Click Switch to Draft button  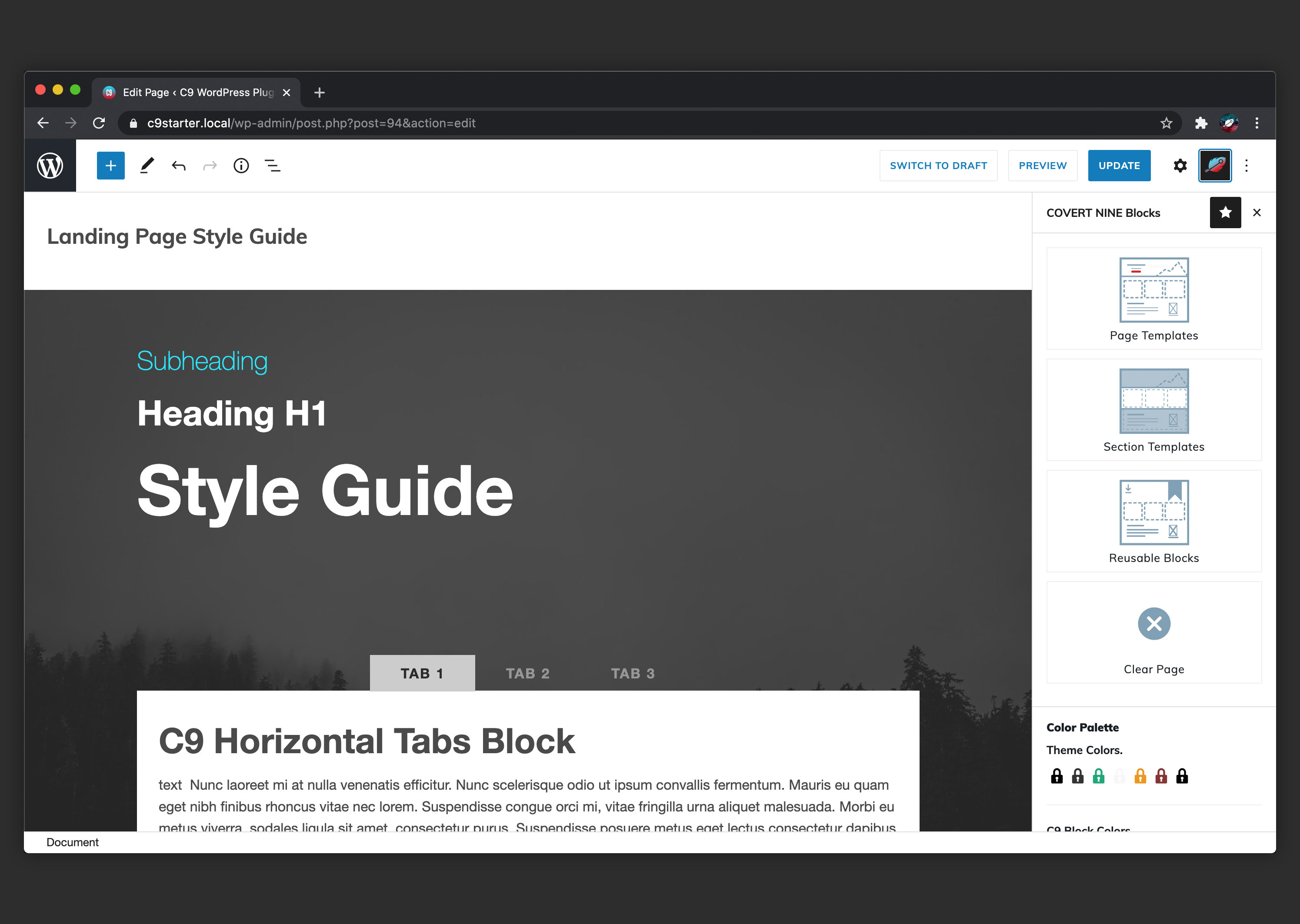(938, 166)
